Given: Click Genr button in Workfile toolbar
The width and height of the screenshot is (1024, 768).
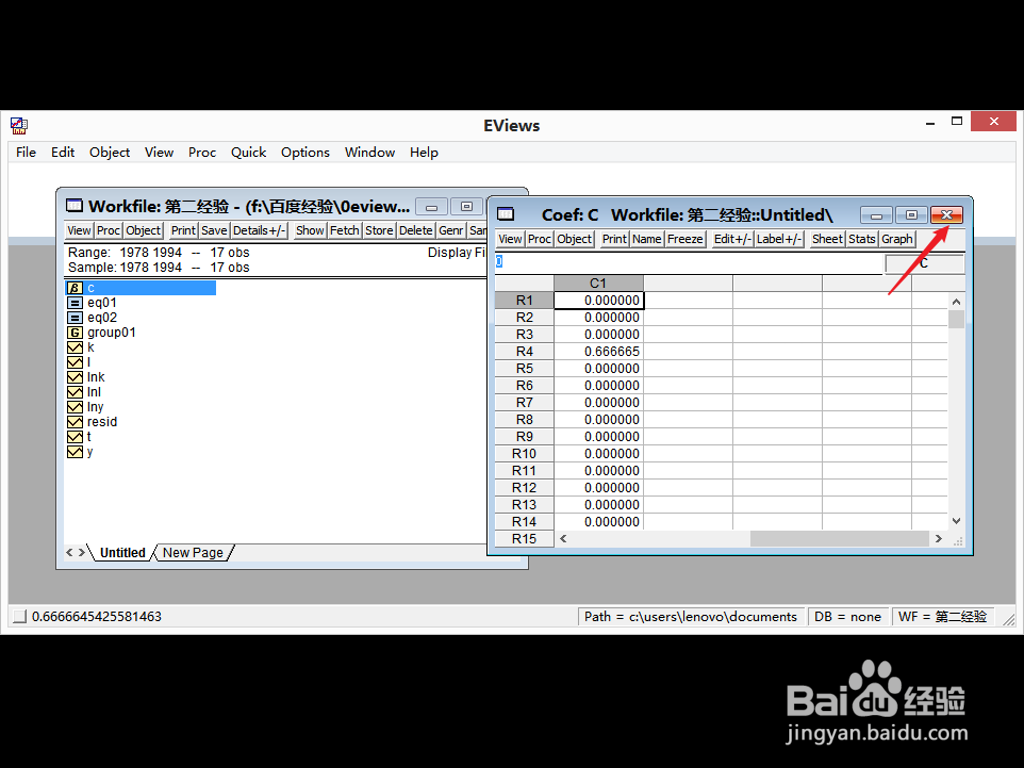Looking at the screenshot, I should [451, 231].
